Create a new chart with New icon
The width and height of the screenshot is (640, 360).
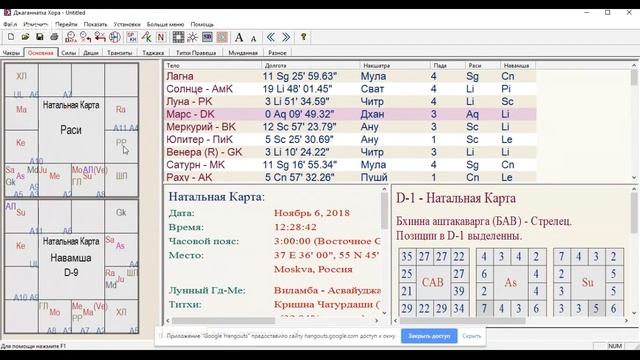coord(11,37)
